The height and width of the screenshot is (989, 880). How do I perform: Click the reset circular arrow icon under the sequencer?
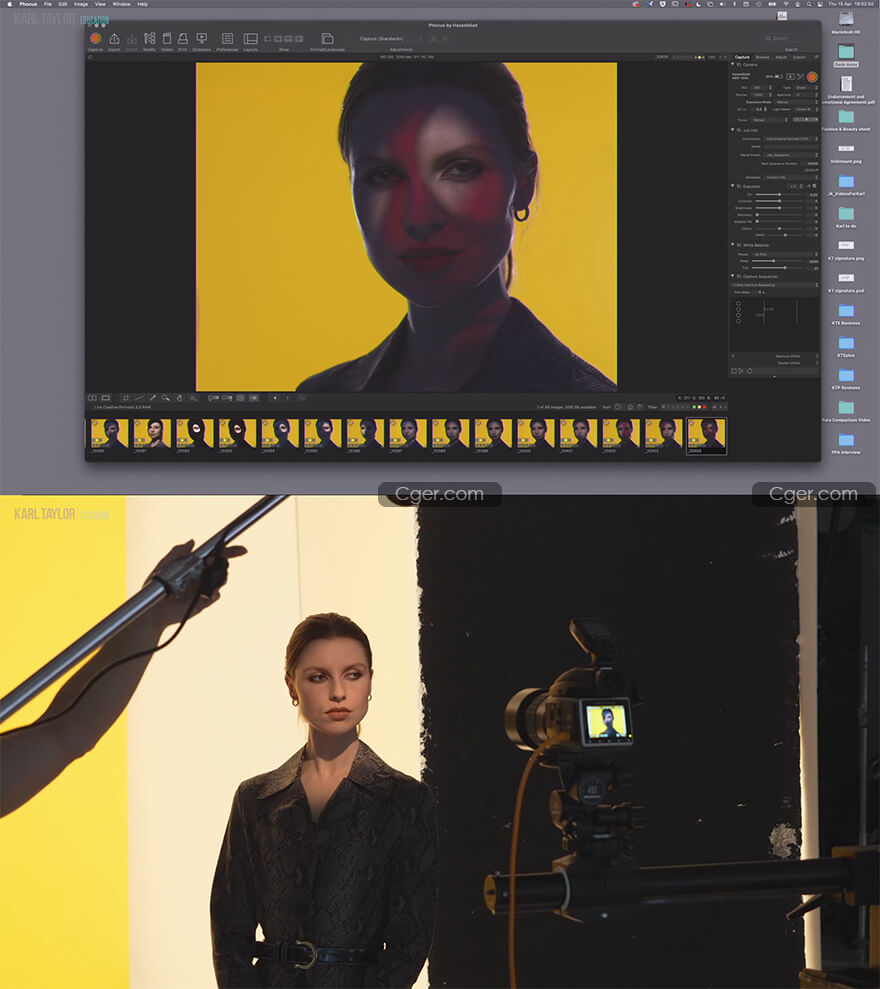click(749, 371)
